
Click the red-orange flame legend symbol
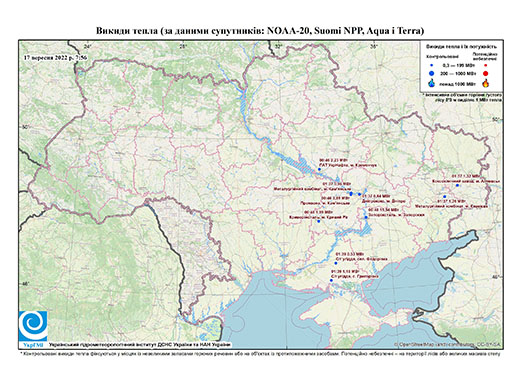(486, 83)
